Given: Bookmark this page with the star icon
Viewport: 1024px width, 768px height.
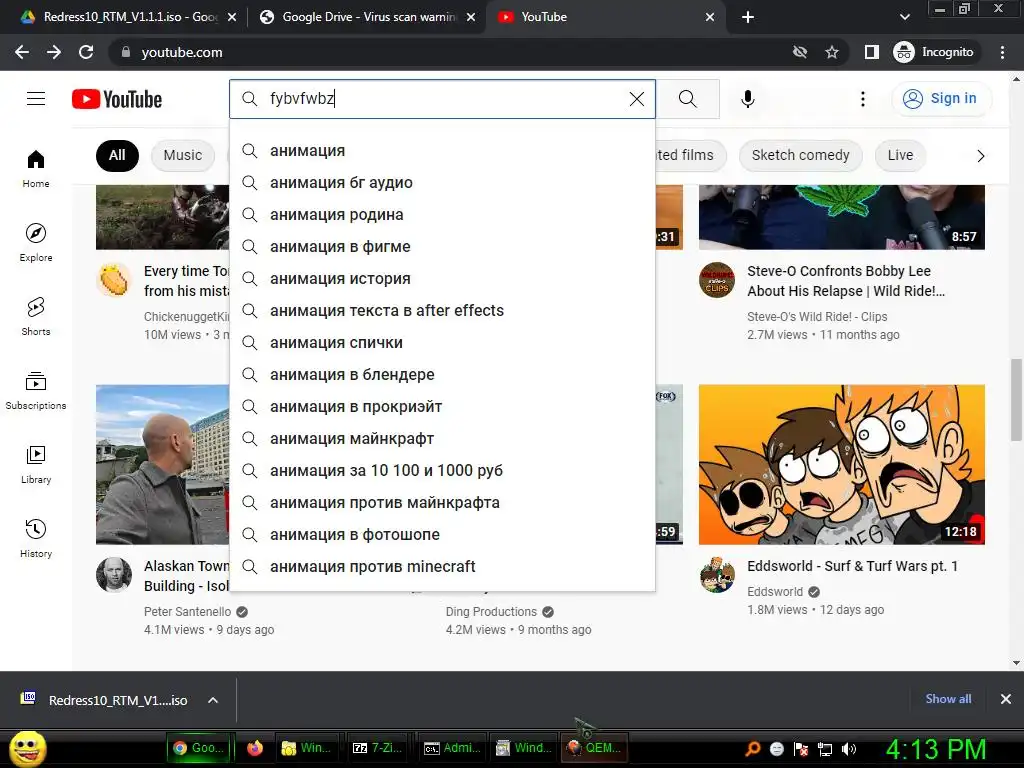Looking at the screenshot, I should point(831,52).
